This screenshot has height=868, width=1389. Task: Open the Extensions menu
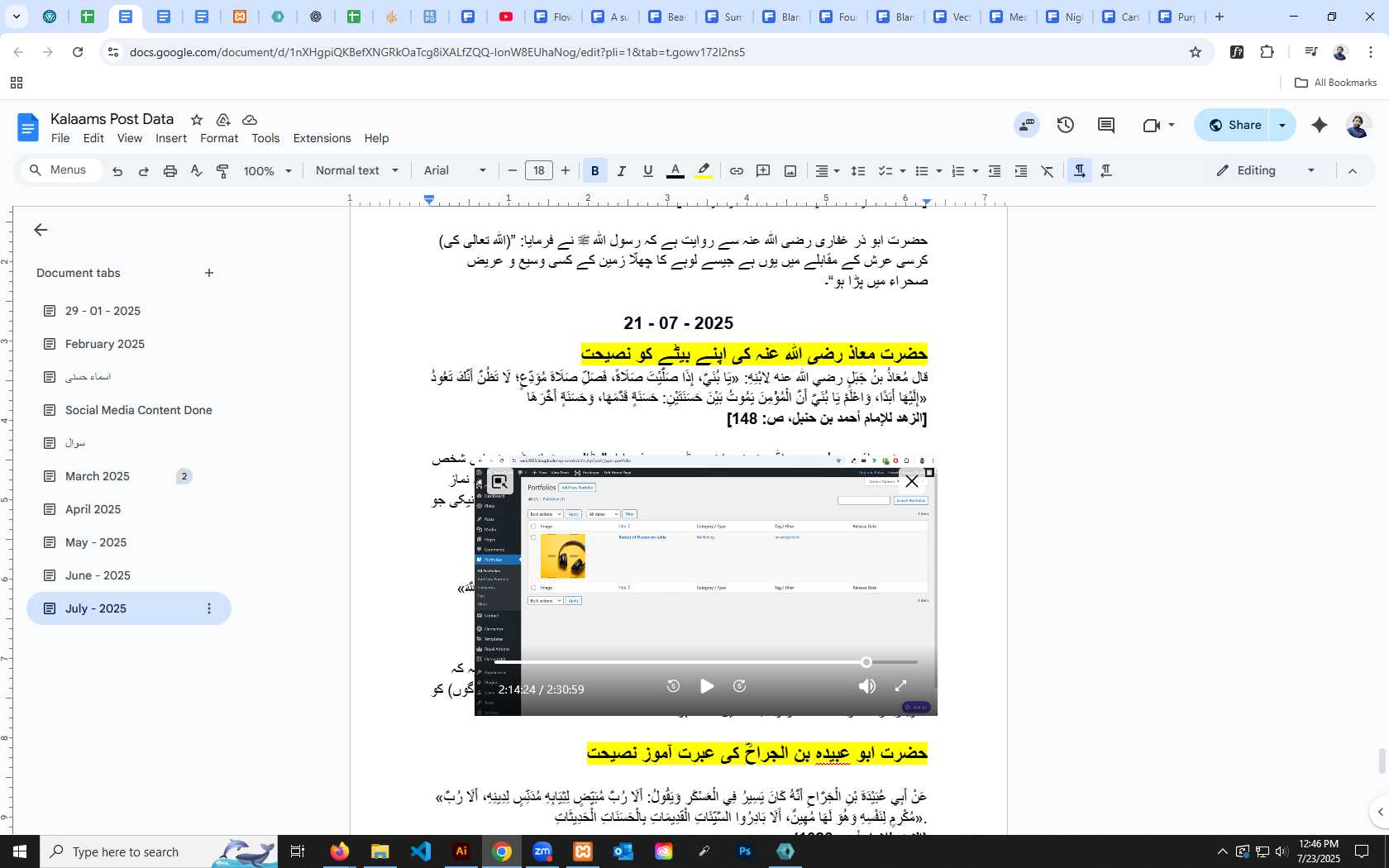pos(322,138)
